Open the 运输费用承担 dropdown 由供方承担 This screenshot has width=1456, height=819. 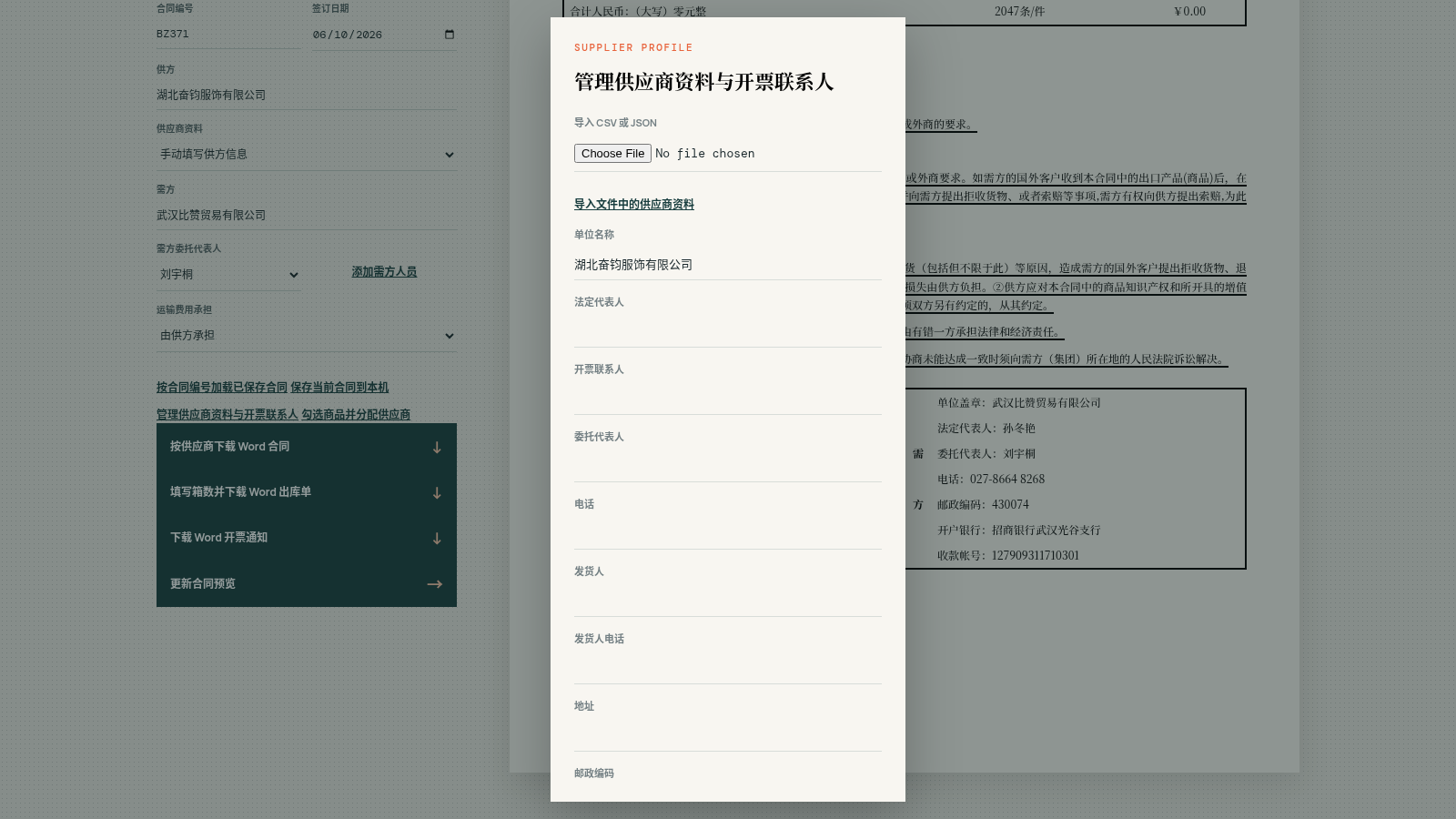pos(307,336)
